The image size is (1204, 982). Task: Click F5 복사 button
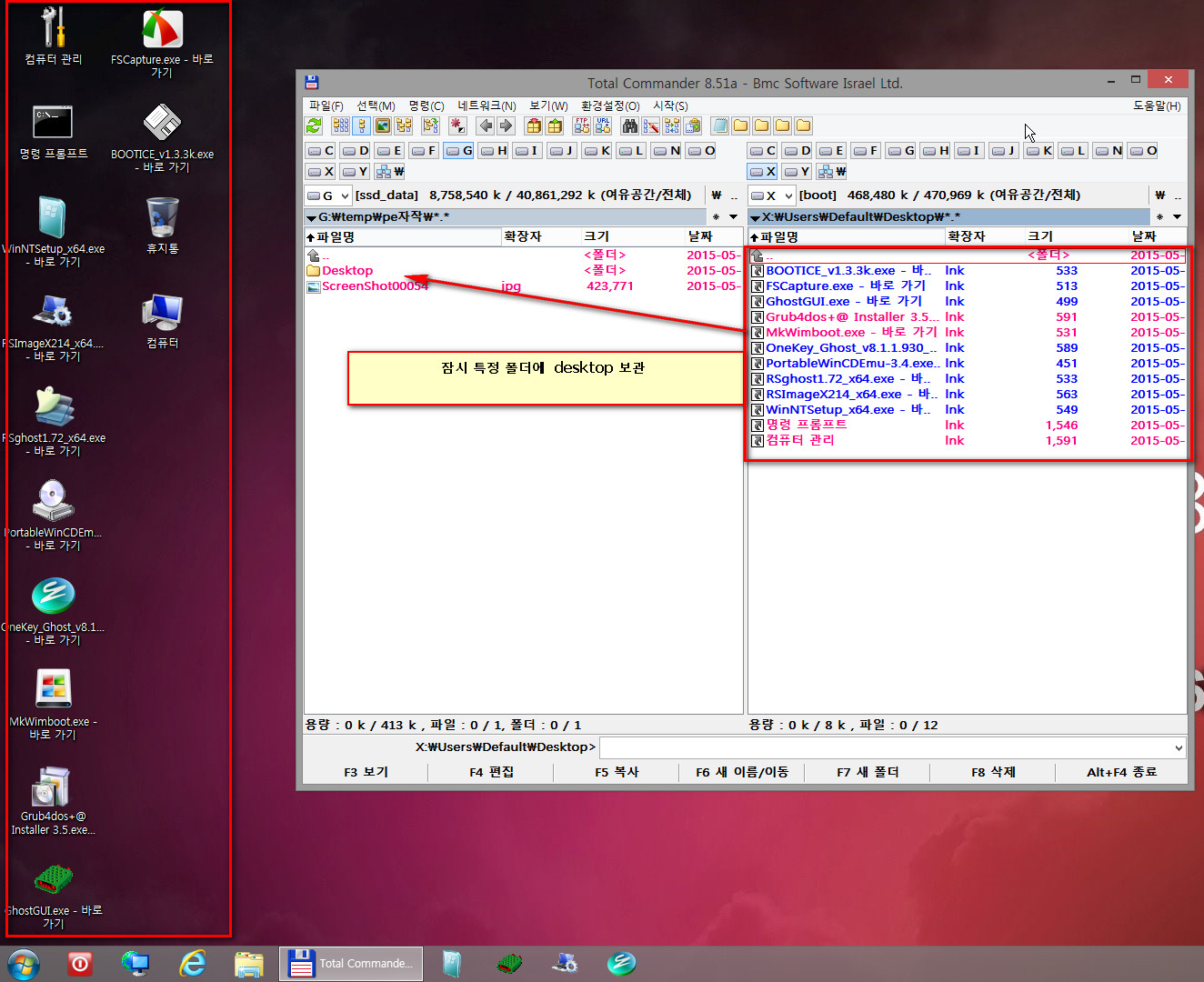click(617, 772)
